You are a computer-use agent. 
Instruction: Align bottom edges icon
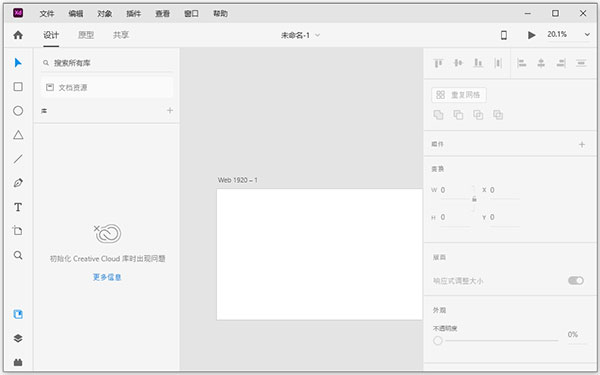tap(478, 63)
